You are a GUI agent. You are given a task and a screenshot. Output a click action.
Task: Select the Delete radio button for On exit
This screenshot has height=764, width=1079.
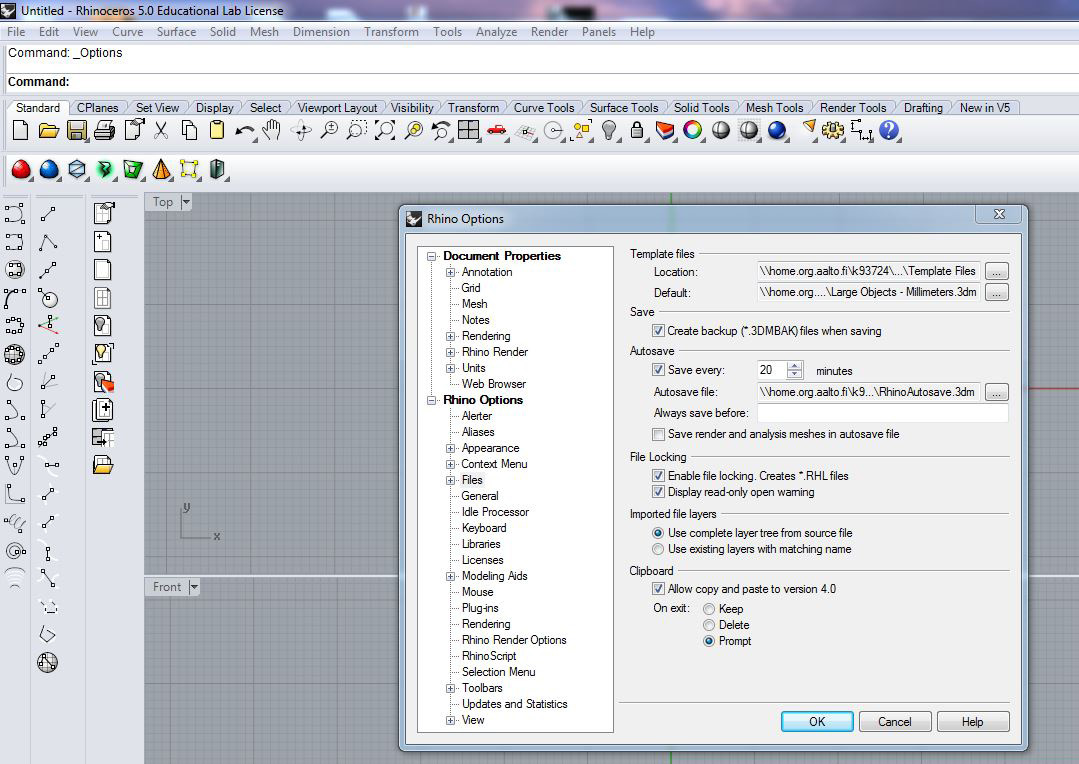tap(709, 625)
